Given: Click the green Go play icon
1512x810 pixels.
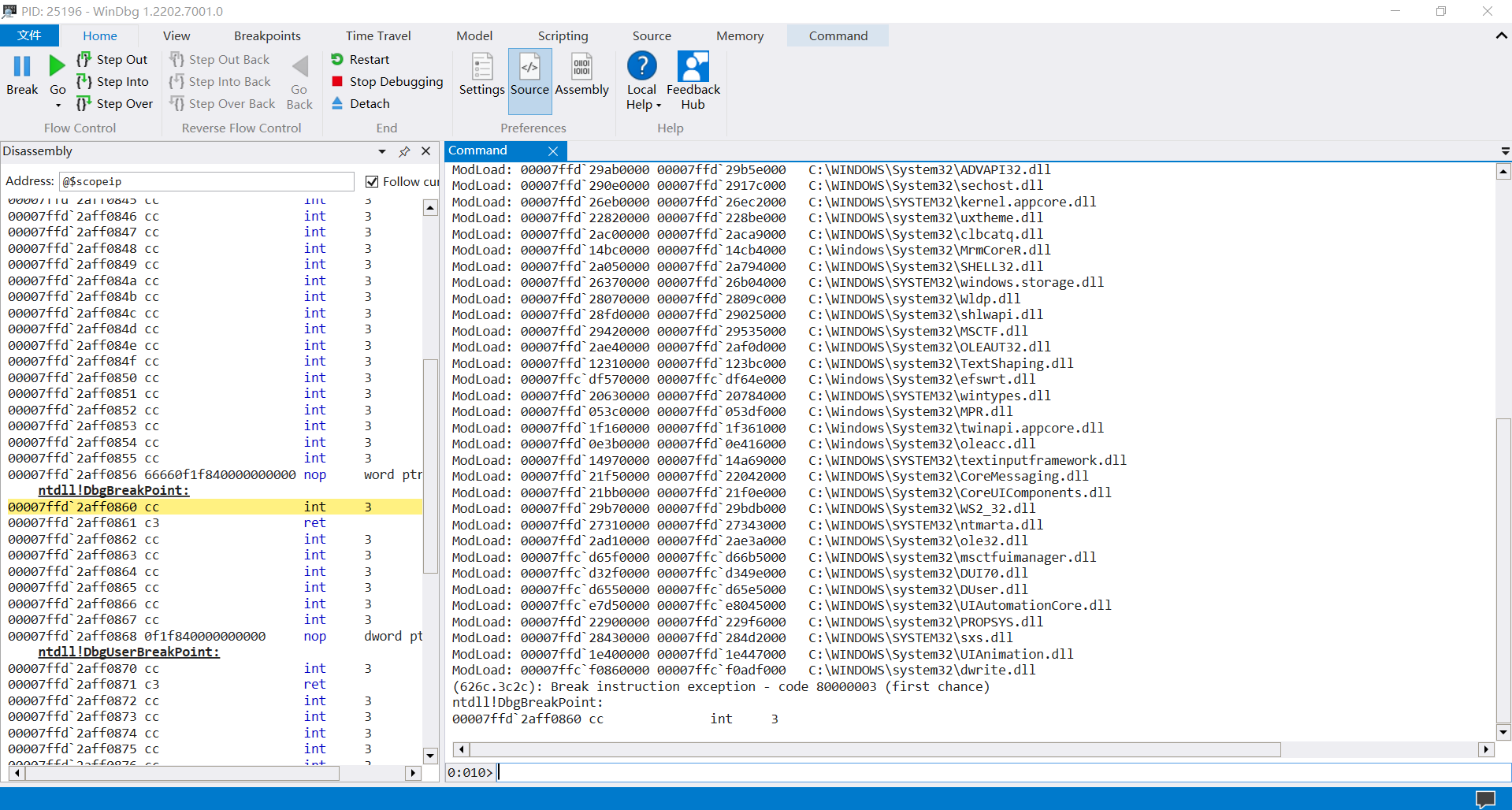Looking at the screenshot, I should tap(57, 66).
